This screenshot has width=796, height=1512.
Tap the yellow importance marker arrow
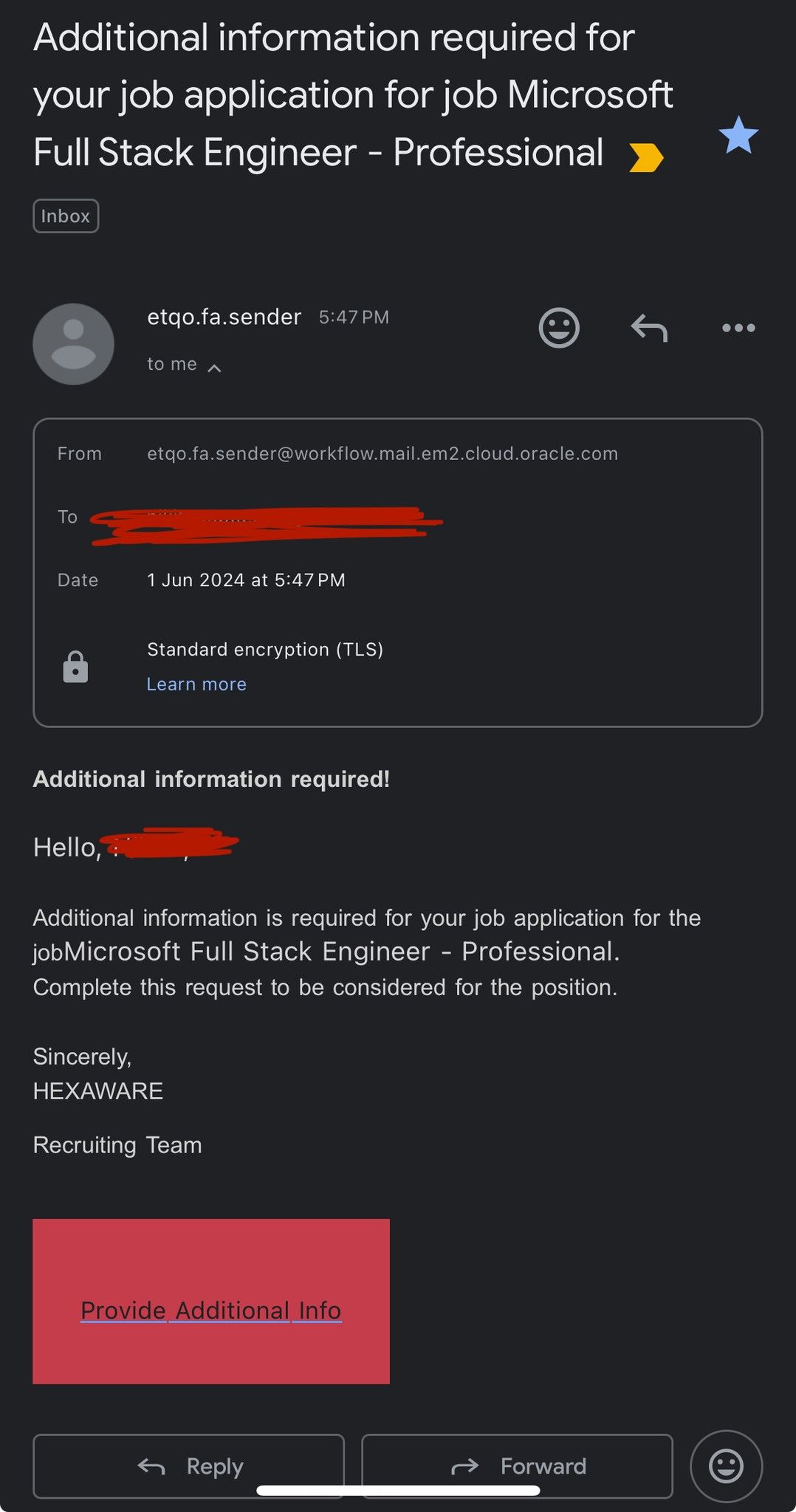pyautogui.click(x=646, y=157)
